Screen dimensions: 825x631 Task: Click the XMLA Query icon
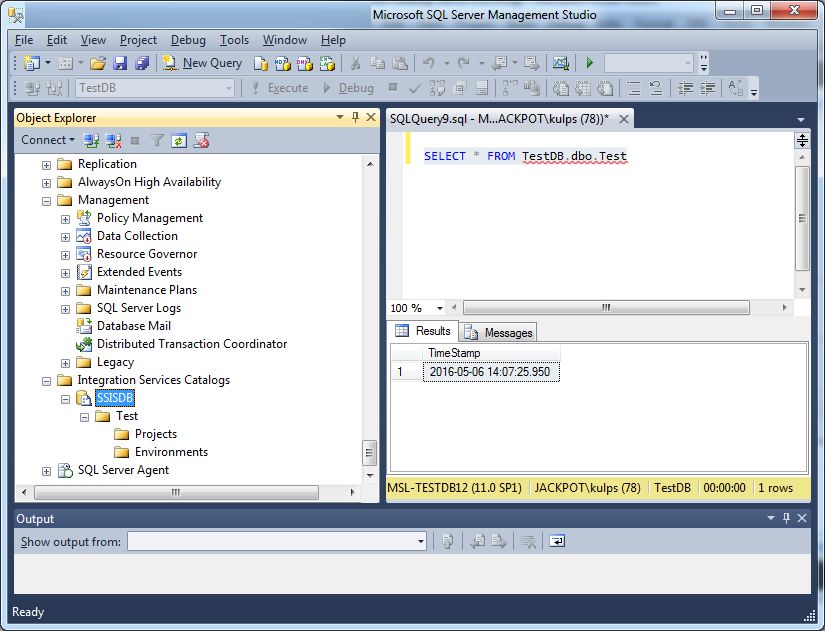[x=327, y=64]
